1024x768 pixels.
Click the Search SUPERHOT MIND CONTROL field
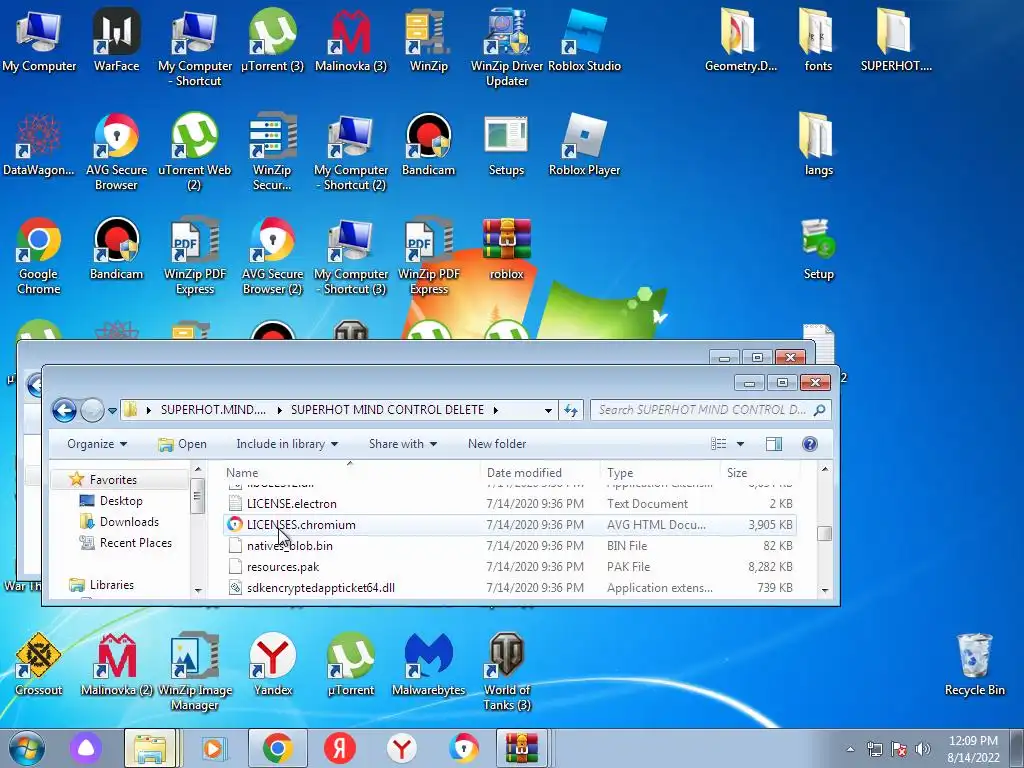click(711, 410)
